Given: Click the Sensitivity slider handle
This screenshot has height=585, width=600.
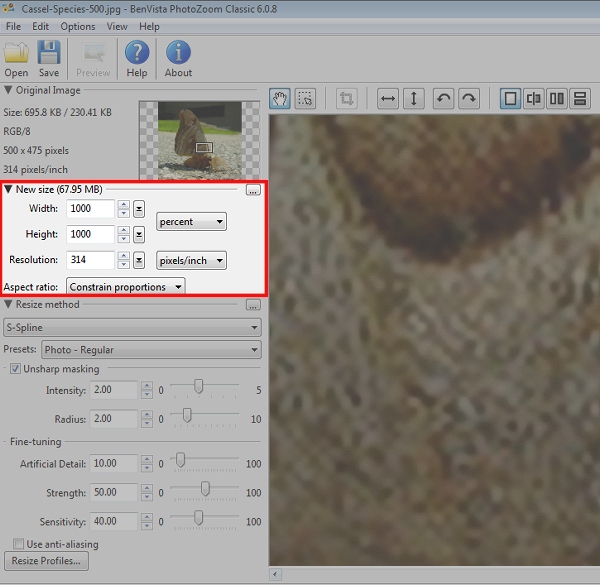Looking at the screenshot, I should [x=198, y=518].
